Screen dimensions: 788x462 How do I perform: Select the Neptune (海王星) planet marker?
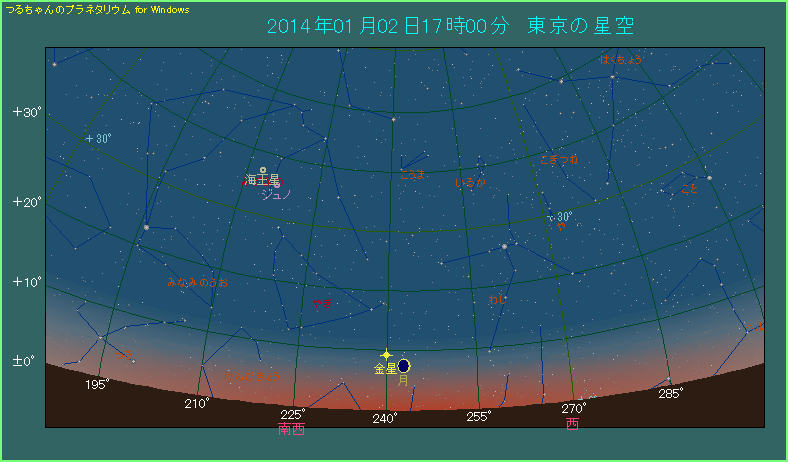pos(263,170)
